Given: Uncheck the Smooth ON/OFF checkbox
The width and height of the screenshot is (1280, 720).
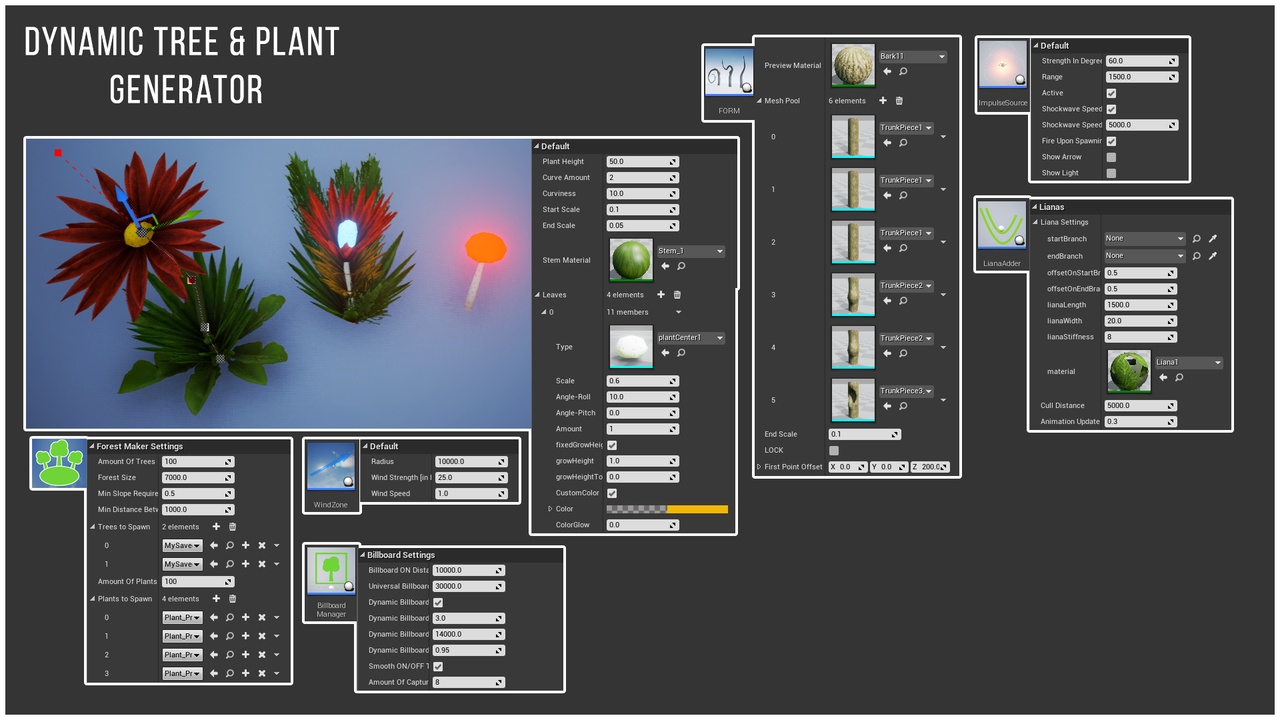Looking at the screenshot, I should (x=438, y=666).
